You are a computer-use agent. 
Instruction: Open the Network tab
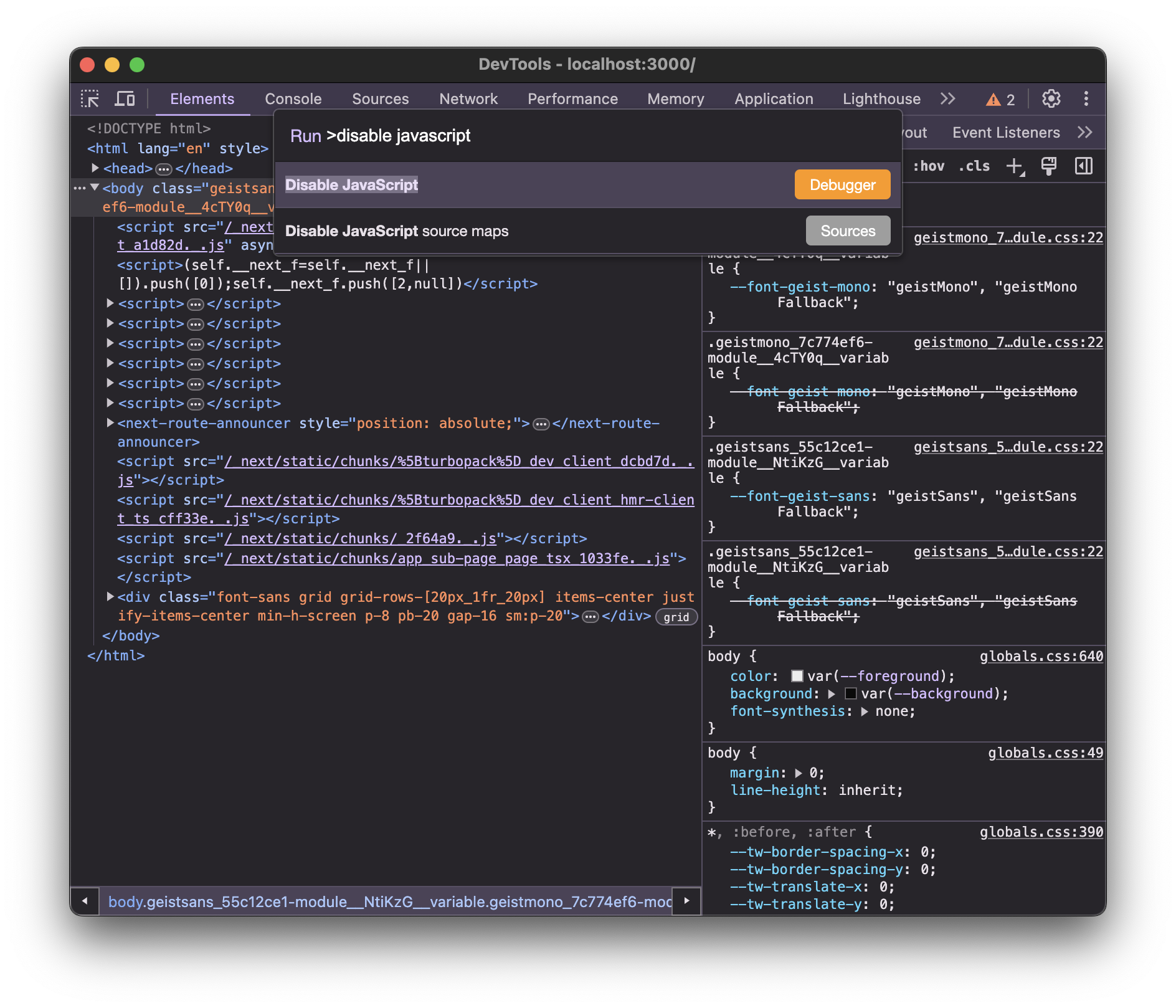(468, 99)
